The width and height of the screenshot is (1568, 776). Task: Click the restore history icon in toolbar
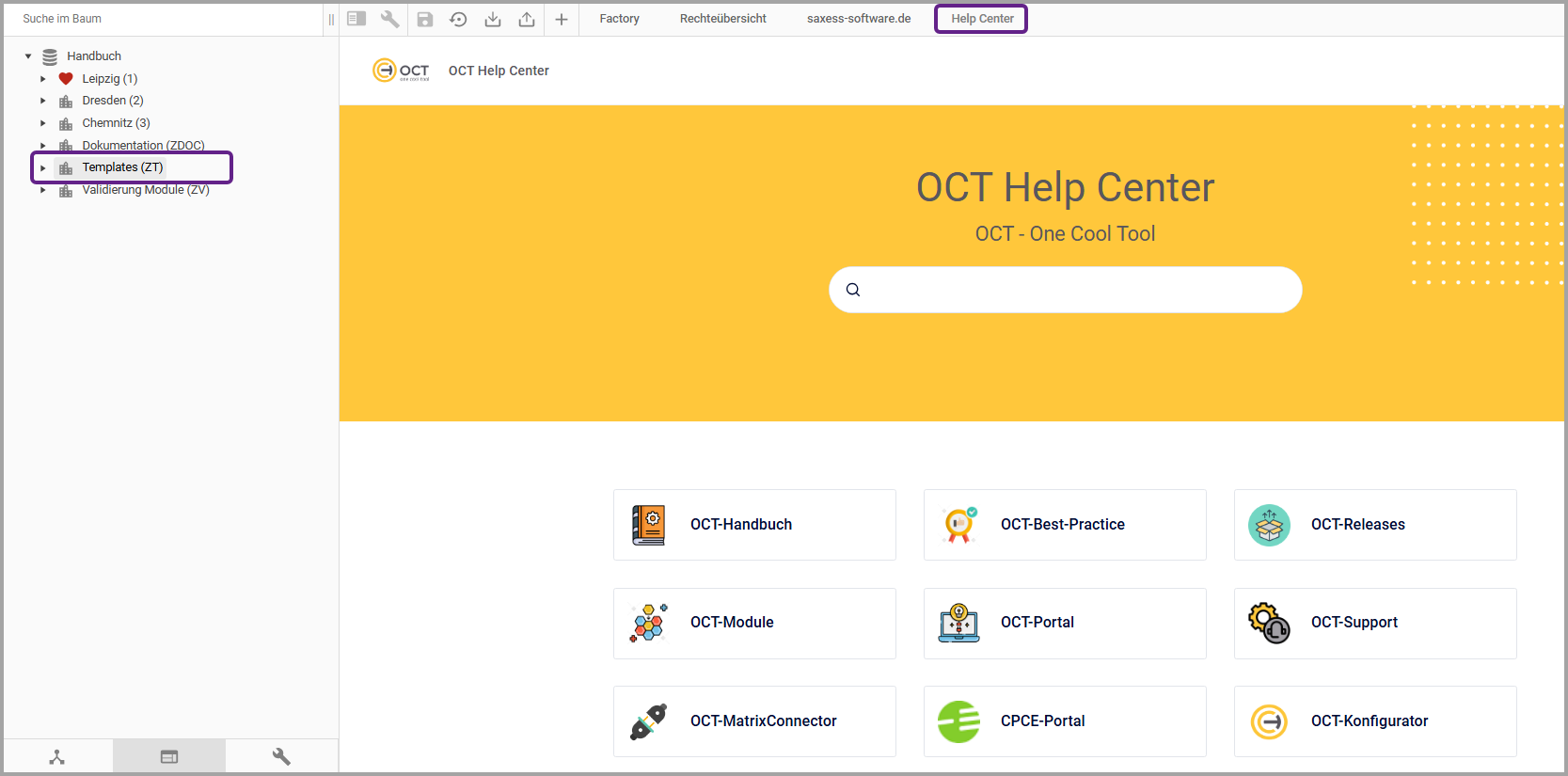(458, 19)
